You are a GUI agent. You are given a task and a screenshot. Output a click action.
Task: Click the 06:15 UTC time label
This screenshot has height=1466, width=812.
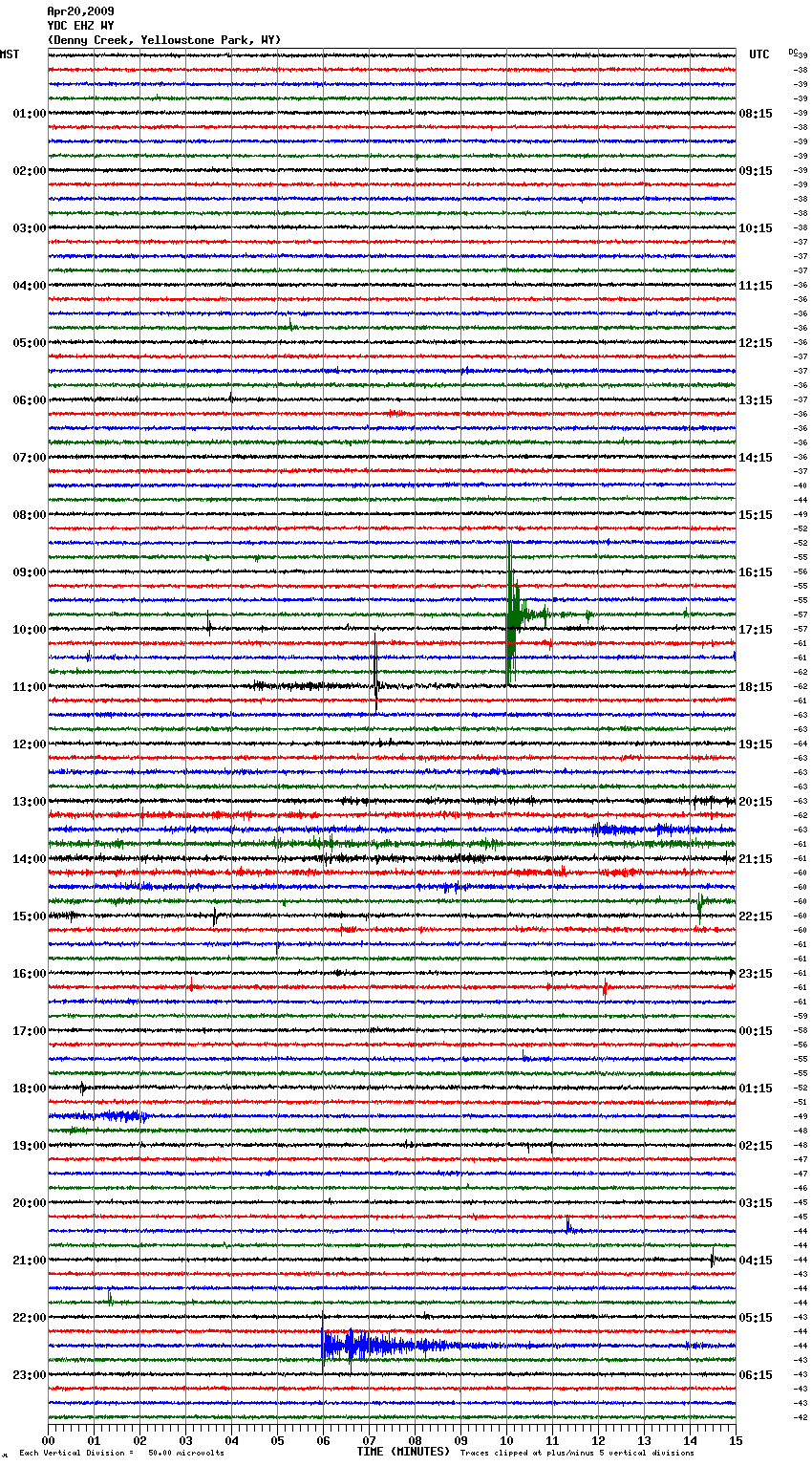[x=756, y=1375]
